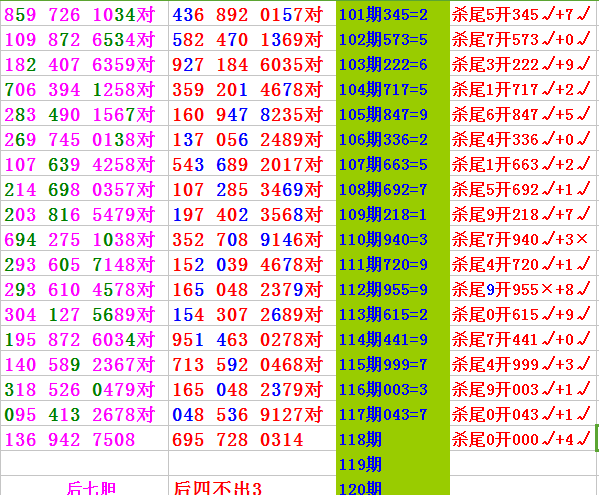This screenshot has height=495, width=599.
Task: Click cell '713 592 0468对'
Action: (x=252, y=364)
